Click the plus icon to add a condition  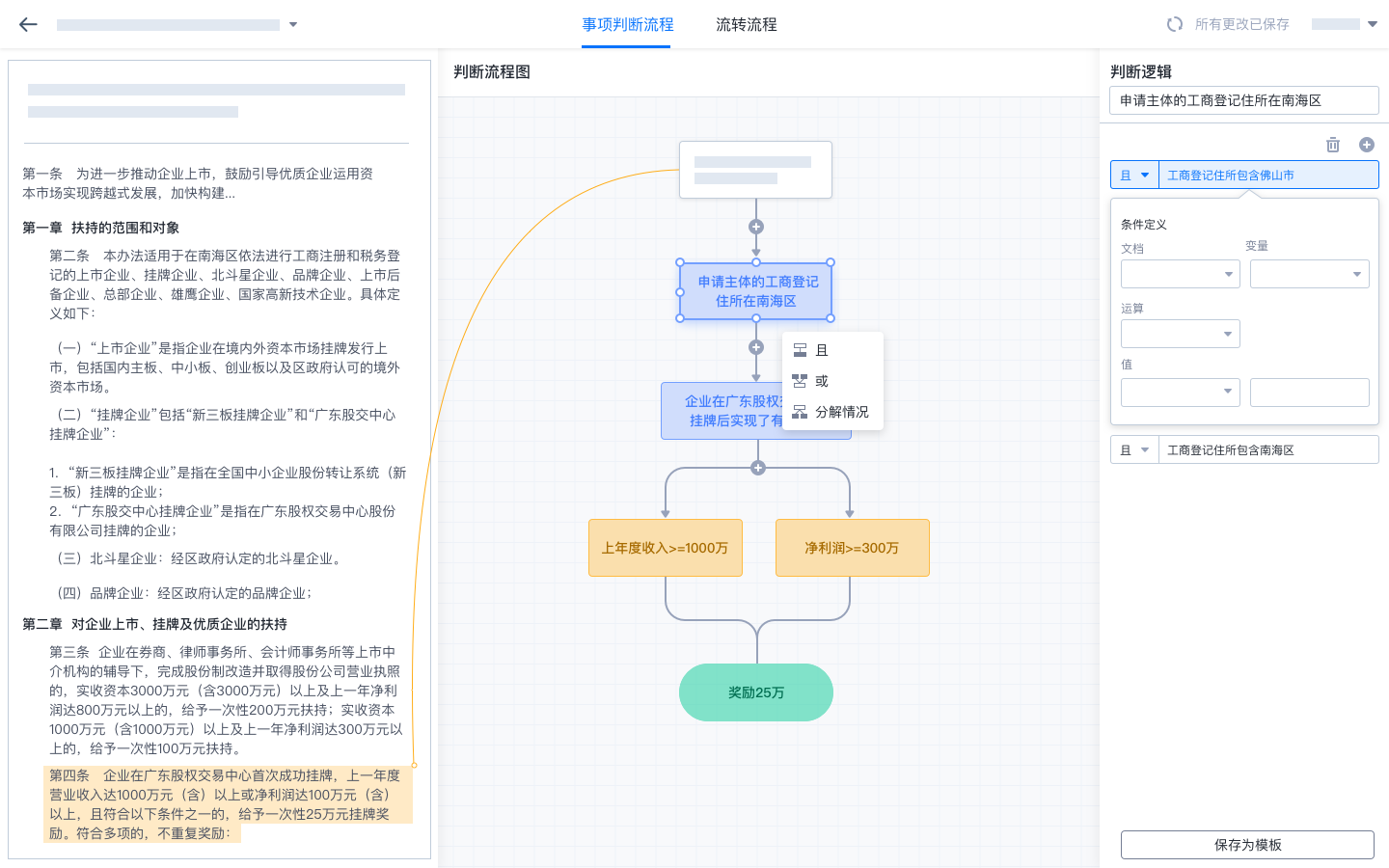(1366, 145)
